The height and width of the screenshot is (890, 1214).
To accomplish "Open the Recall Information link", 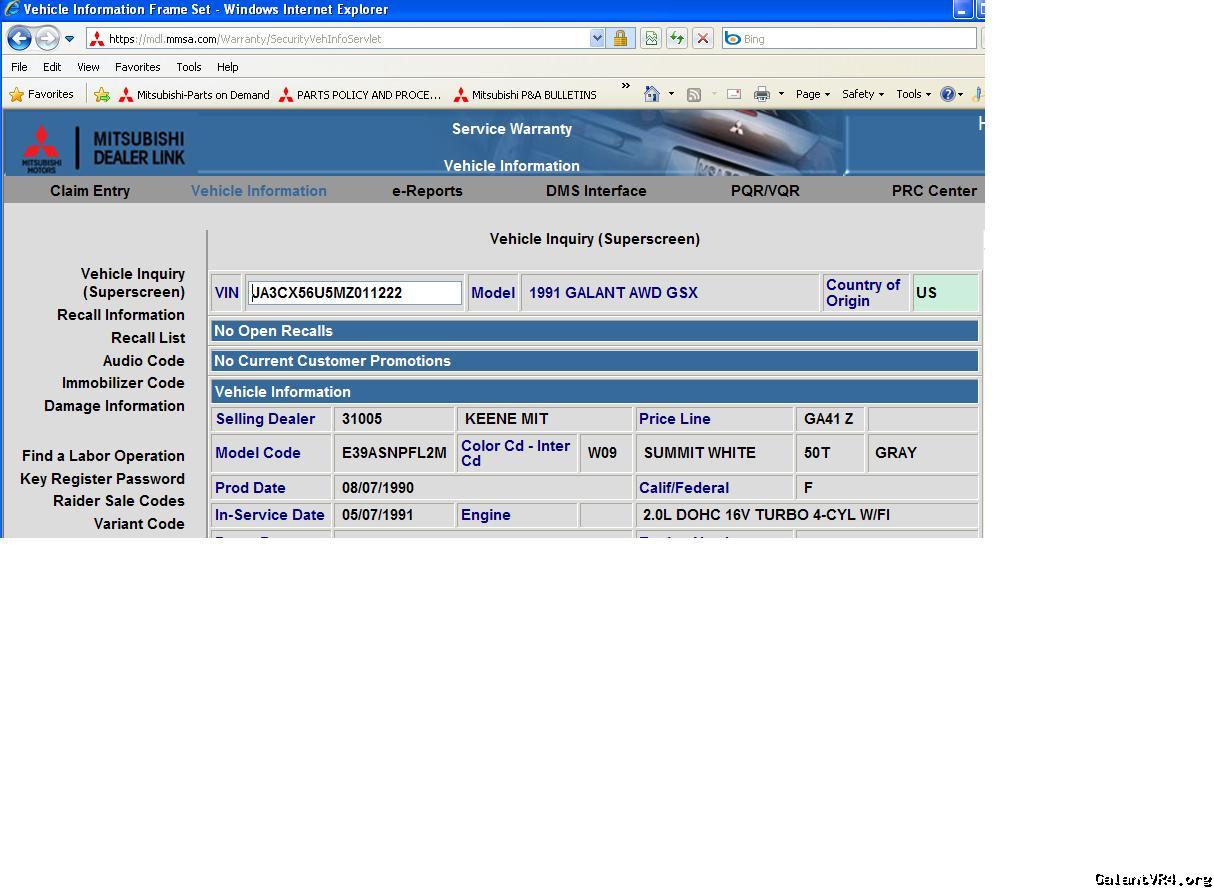I will (x=121, y=315).
